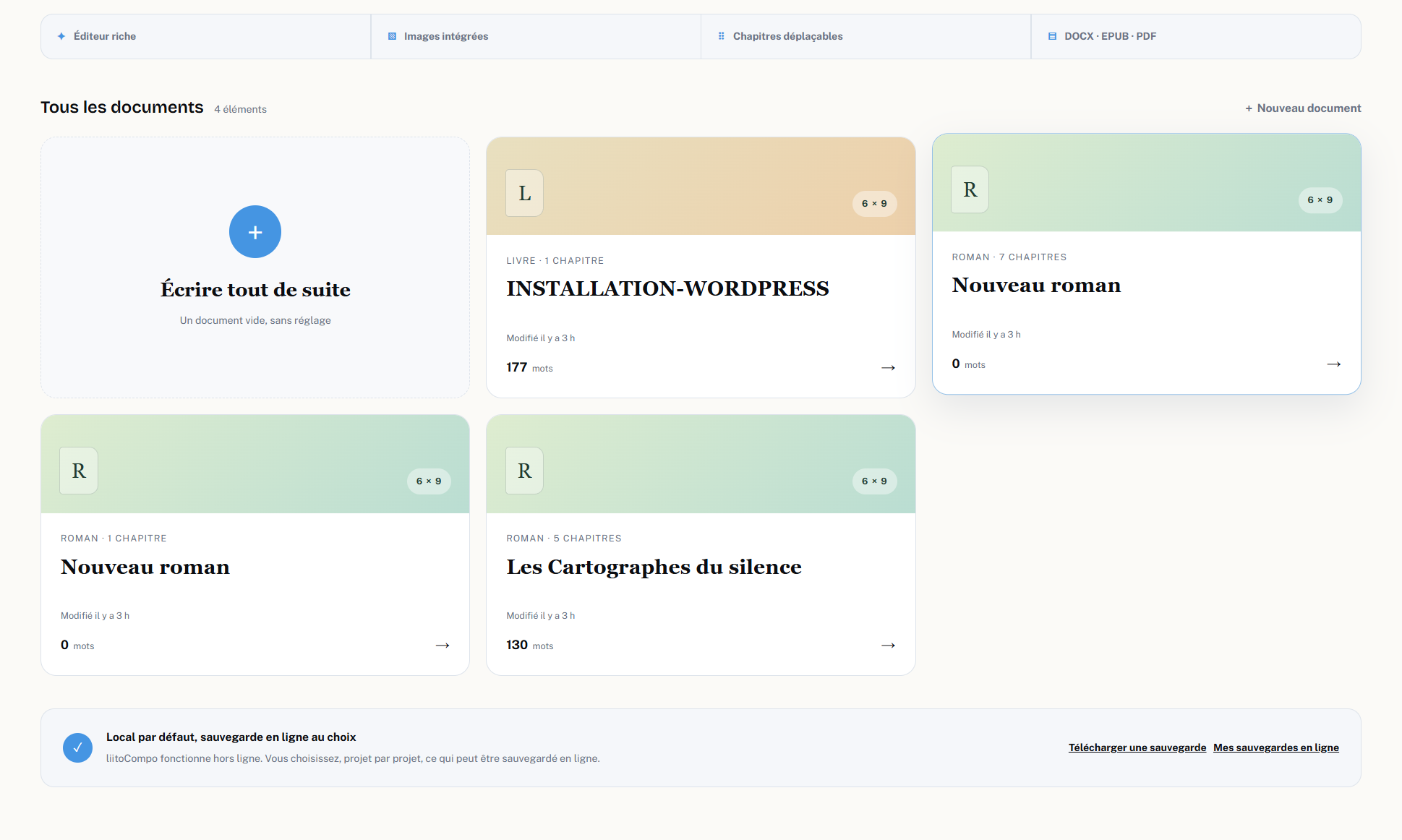Click the Chapitres déplaçables feature label
Screen dimensions: 1402x840
pos(788,36)
